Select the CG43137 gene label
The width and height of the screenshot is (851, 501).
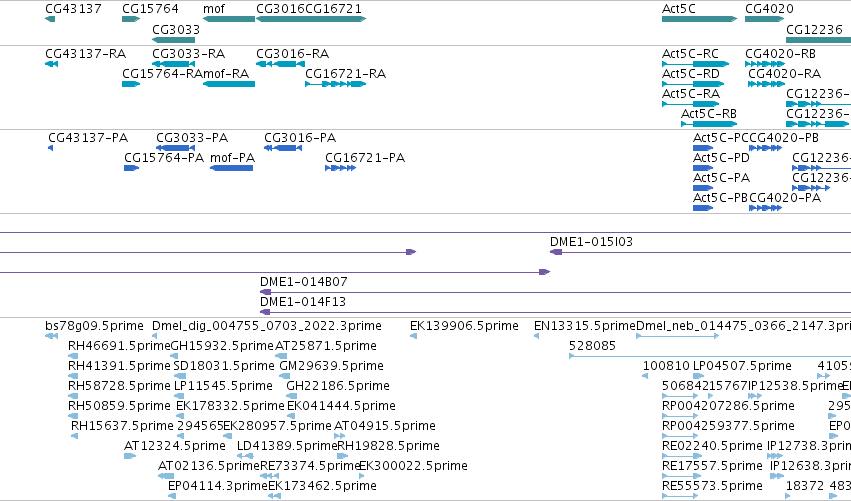point(73,9)
